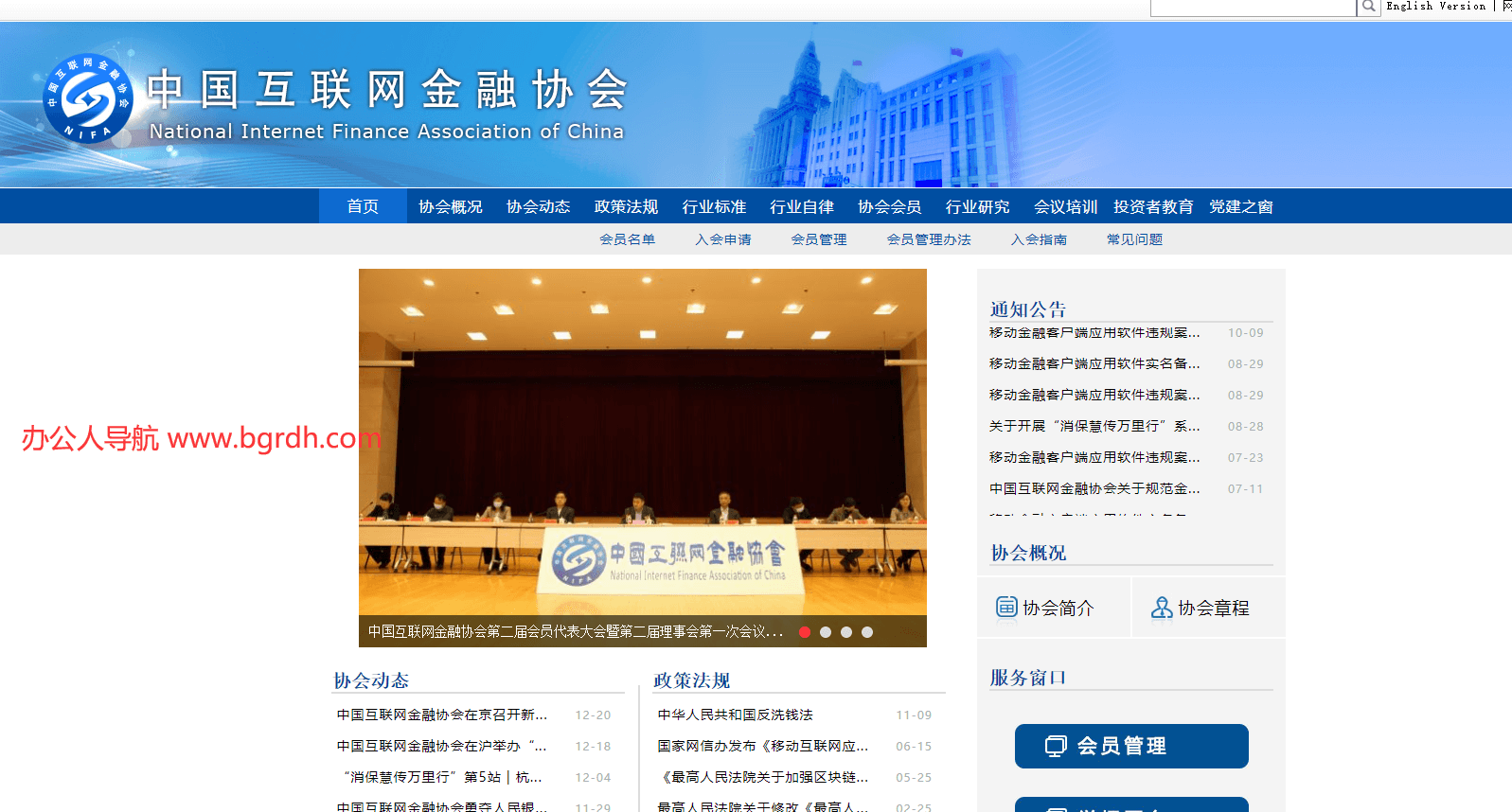Open 中华人民共和国反洗钱法 article

735,715
